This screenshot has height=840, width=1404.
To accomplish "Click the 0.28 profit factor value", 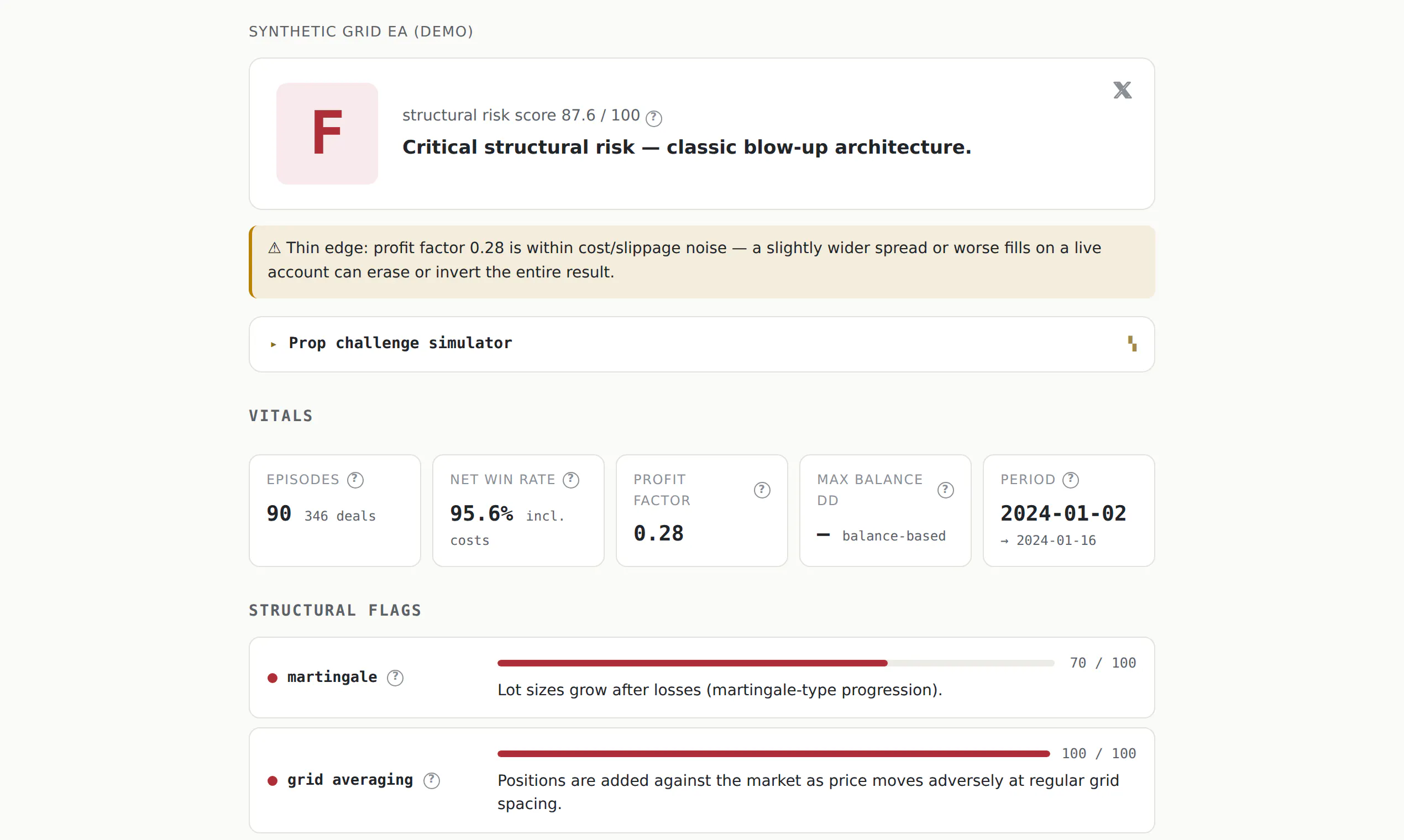I will (x=658, y=533).
